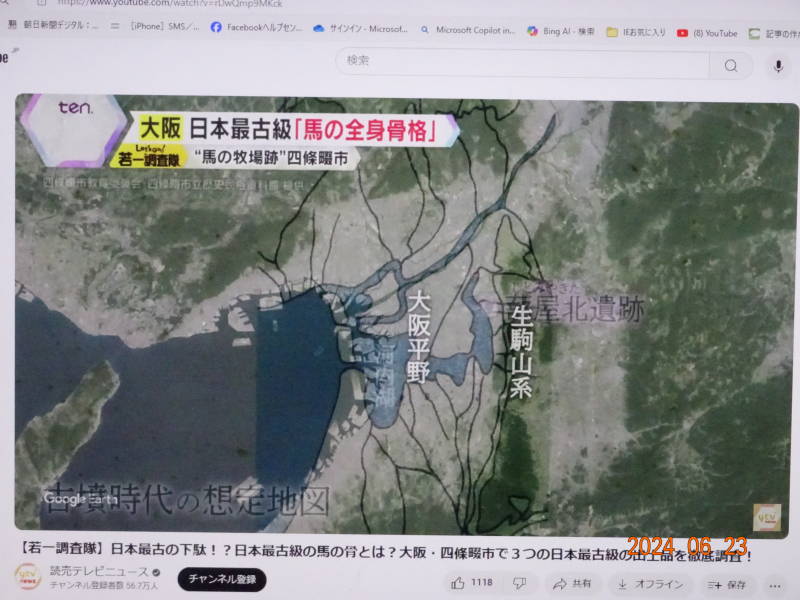Open the Facebook help center bookmark

pyautogui.click(x=256, y=27)
